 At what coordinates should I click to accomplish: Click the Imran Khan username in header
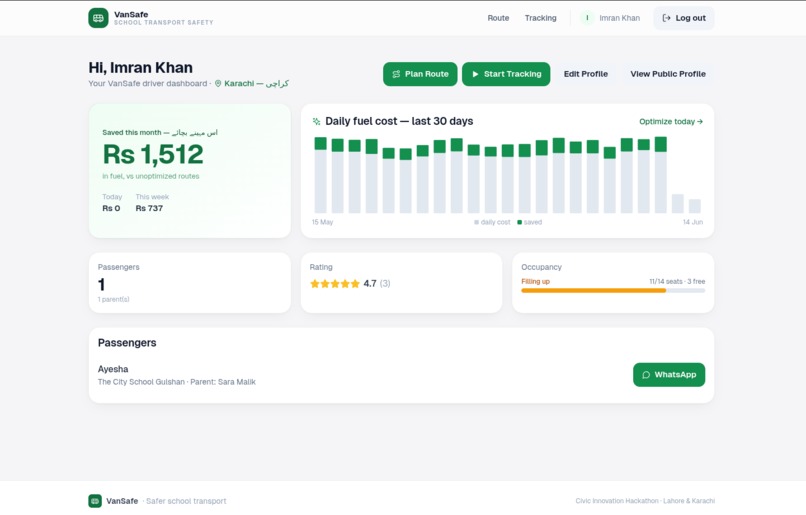click(619, 18)
